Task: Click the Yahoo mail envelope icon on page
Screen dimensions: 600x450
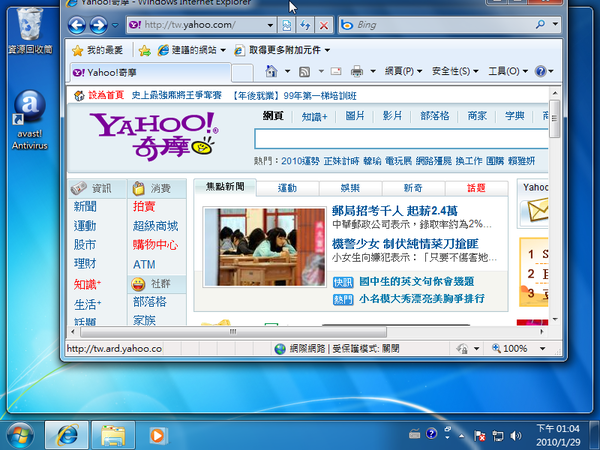Action: [x=538, y=210]
